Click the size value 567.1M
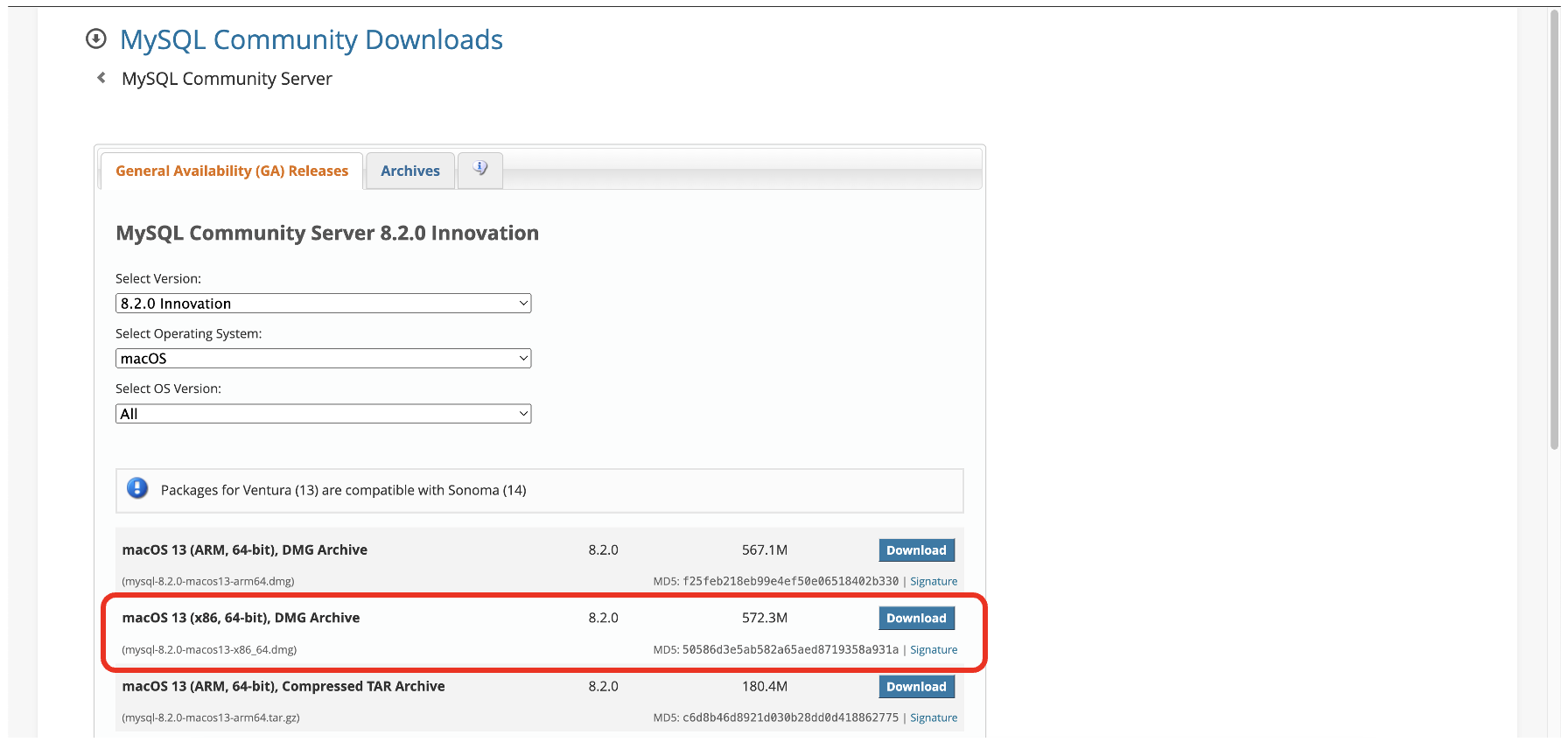Image resolution: width=1568 pixels, height=749 pixels. (765, 549)
